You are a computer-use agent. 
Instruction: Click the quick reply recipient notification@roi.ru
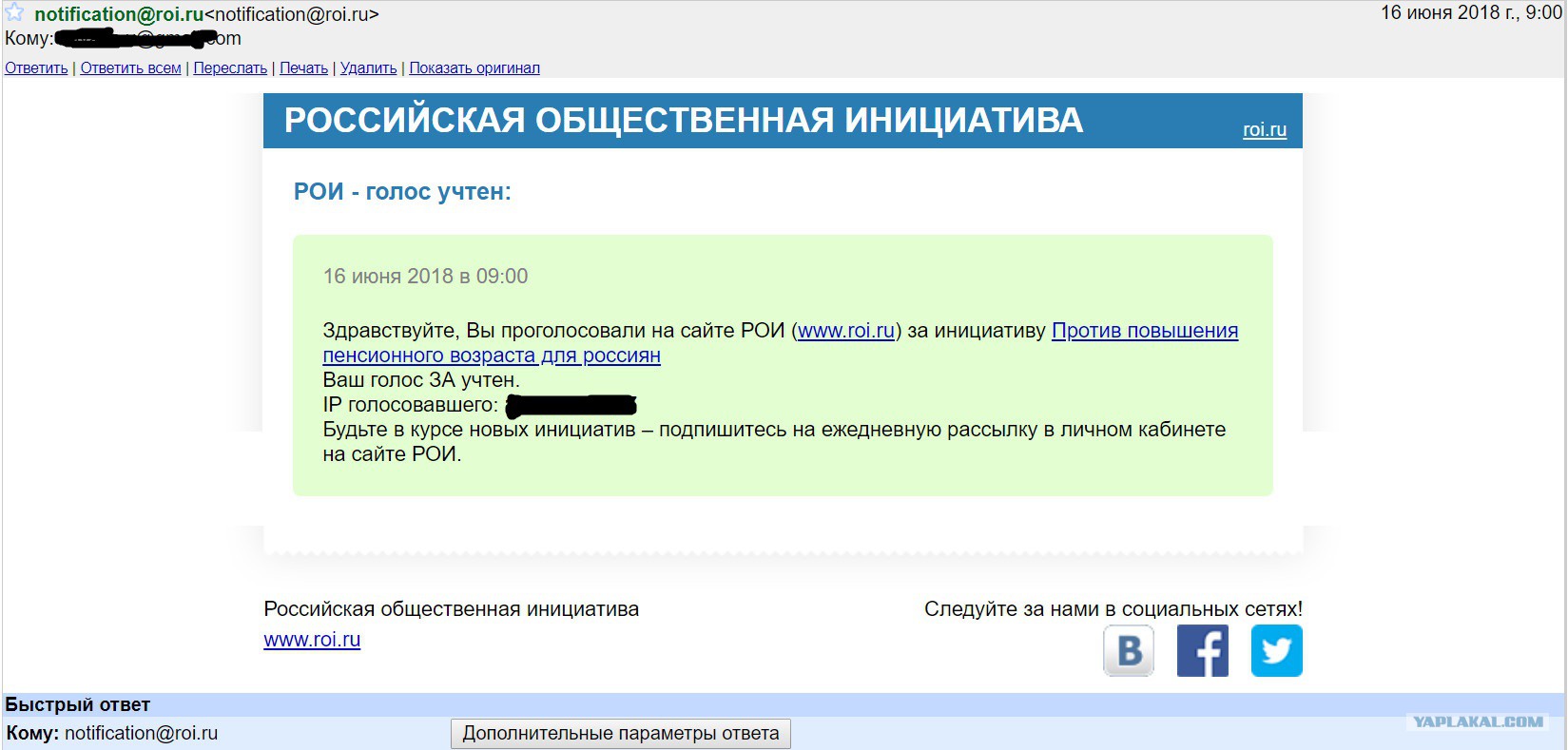pyautogui.click(x=141, y=734)
